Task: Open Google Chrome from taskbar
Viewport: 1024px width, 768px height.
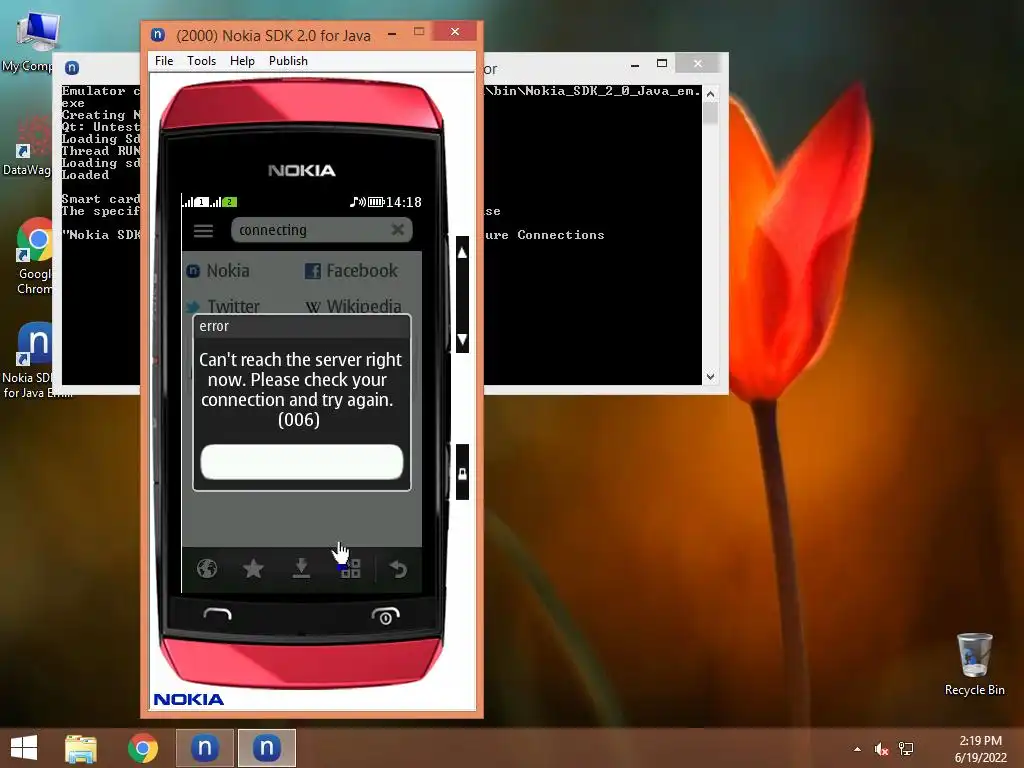Action: (x=142, y=748)
